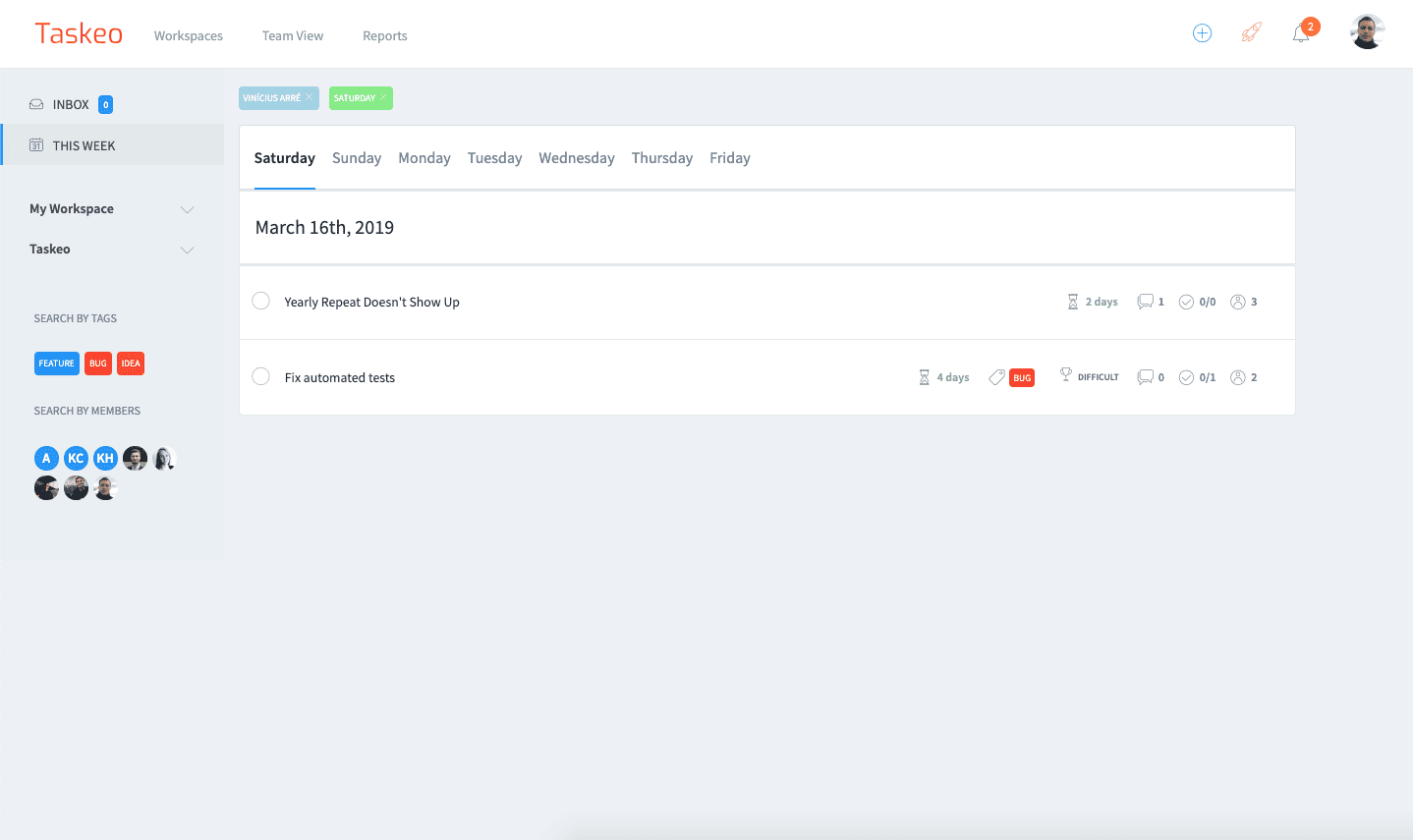The image size is (1413, 840).
Task: Open the rocket icon in the header
Action: (1251, 33)
